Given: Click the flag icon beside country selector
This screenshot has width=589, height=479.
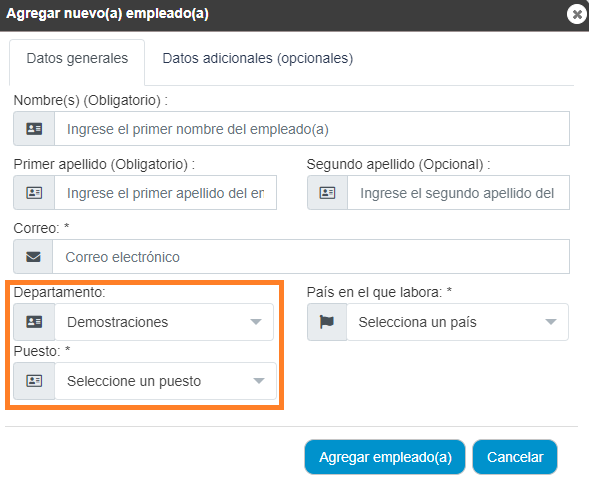Looking at the screenshot, I should point(327,322).
